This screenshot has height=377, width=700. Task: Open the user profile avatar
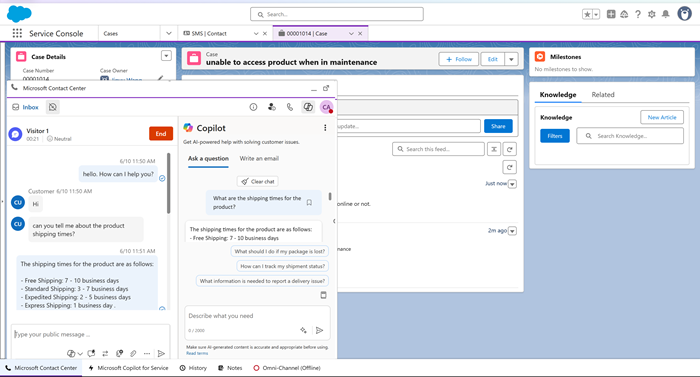click(684, 14)
